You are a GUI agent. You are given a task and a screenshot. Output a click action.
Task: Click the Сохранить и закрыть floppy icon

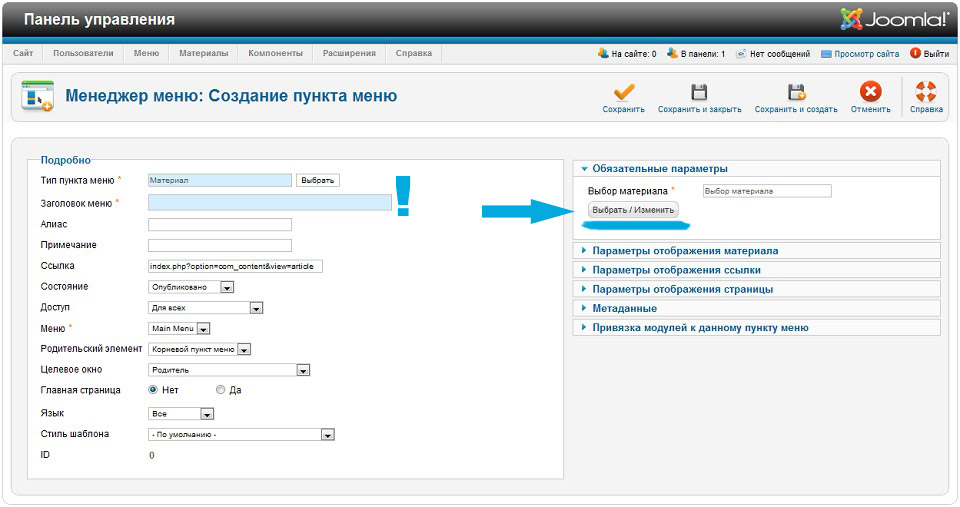699,93
